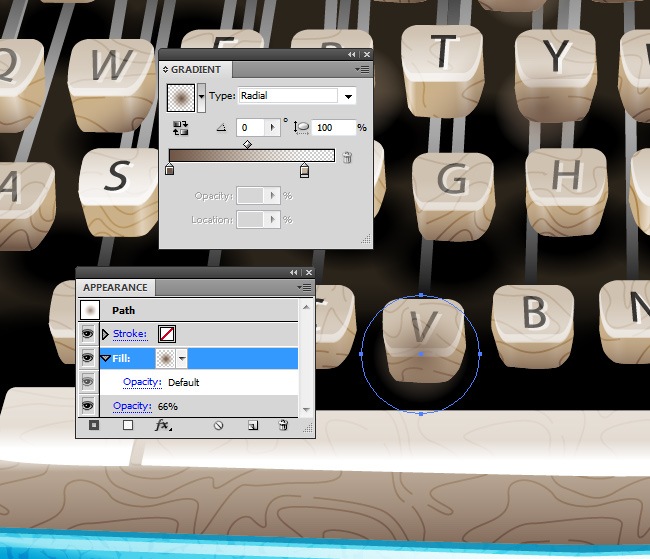
Task: Click the gradient angle icon
Action: click(x=222, y=127)
